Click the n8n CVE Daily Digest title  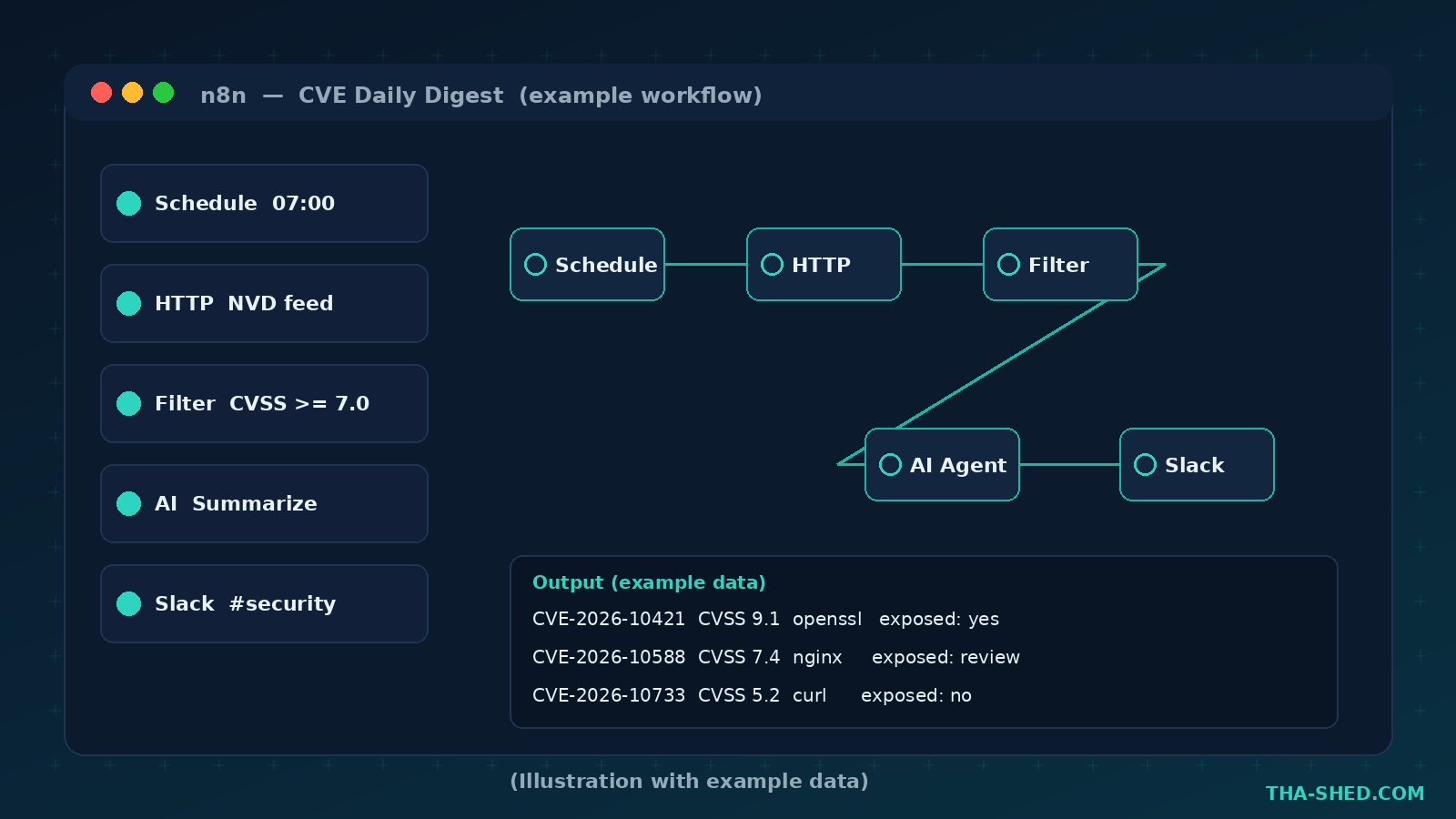tap(481, 96)
